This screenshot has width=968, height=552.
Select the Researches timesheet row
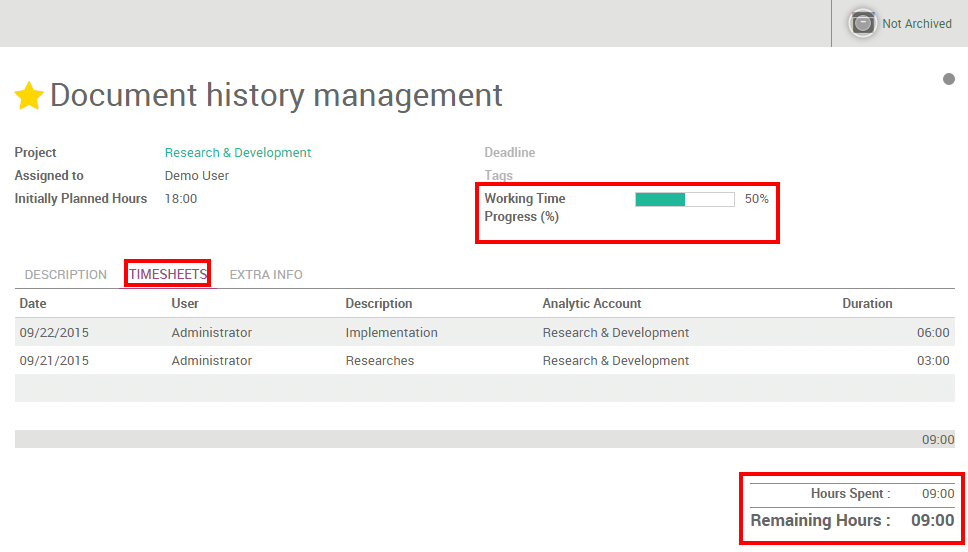click(x=379, y=360)
